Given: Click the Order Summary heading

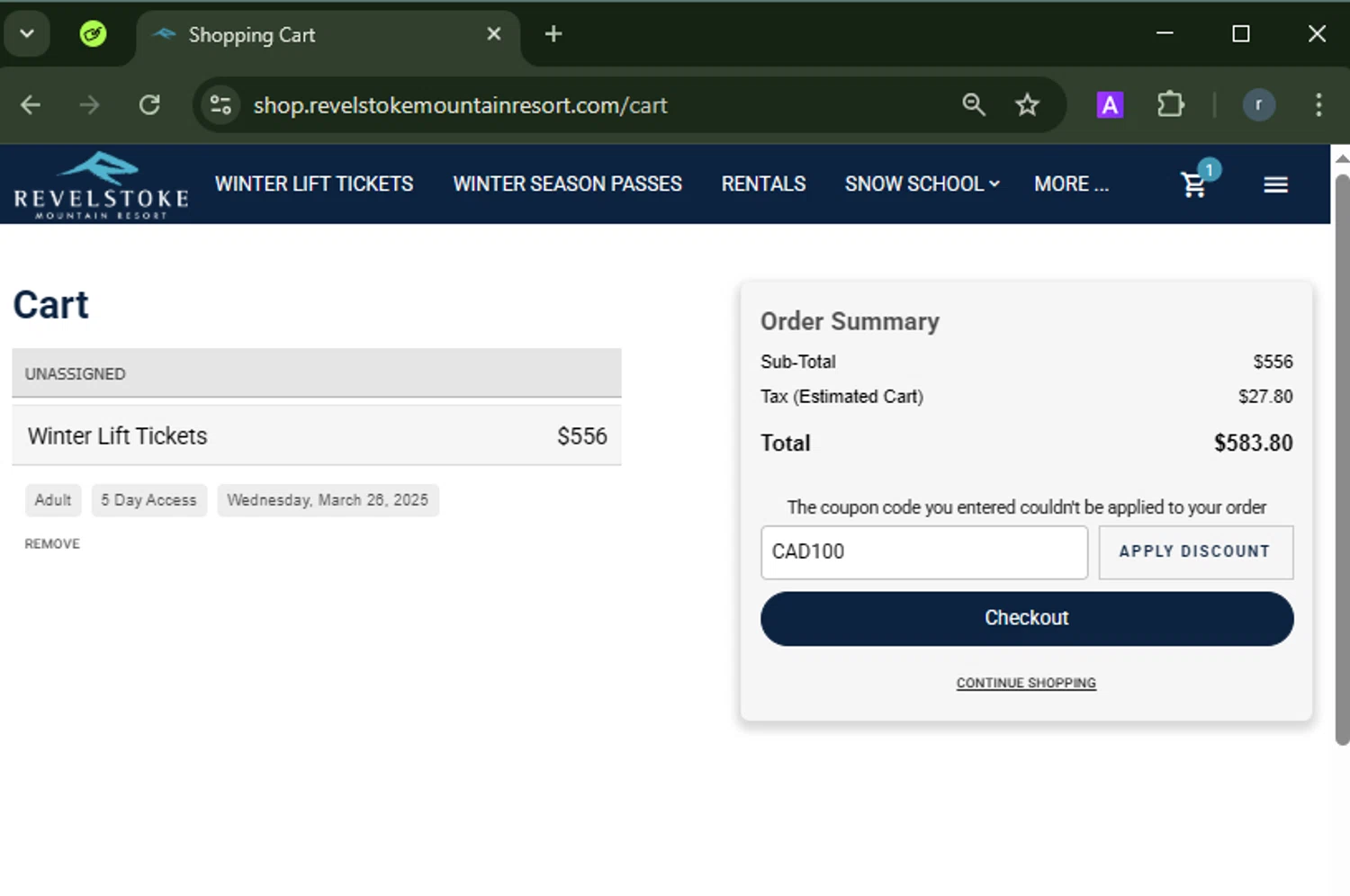Looking at the screenshot, I should point(850,321).
